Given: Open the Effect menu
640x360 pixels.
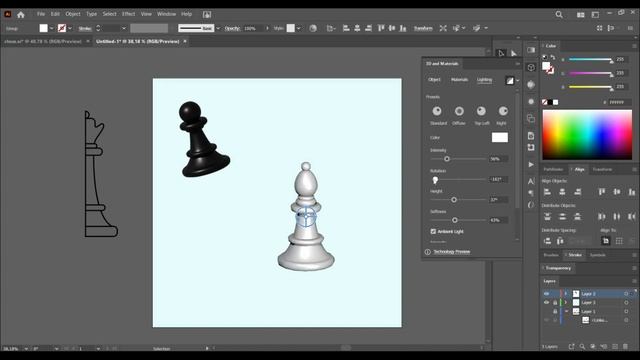Looking at the screenshot, I should coord(128,14).
